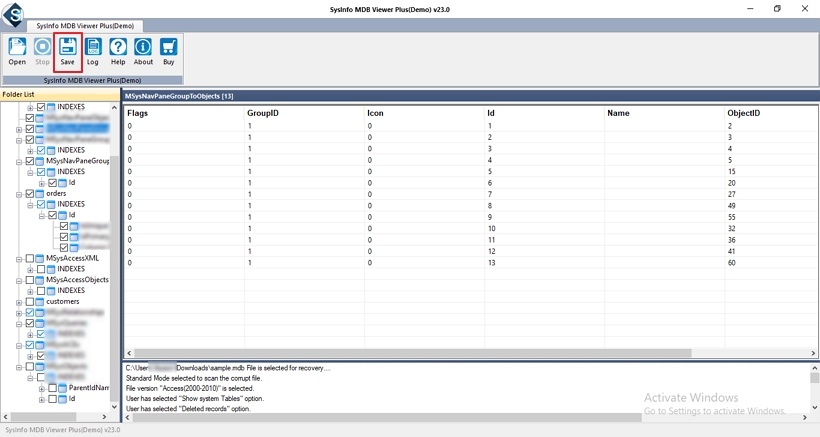Uncheck the MSysNavPaneGroup checkbox
The image size is (820, 437).
(x=30, y=161)
